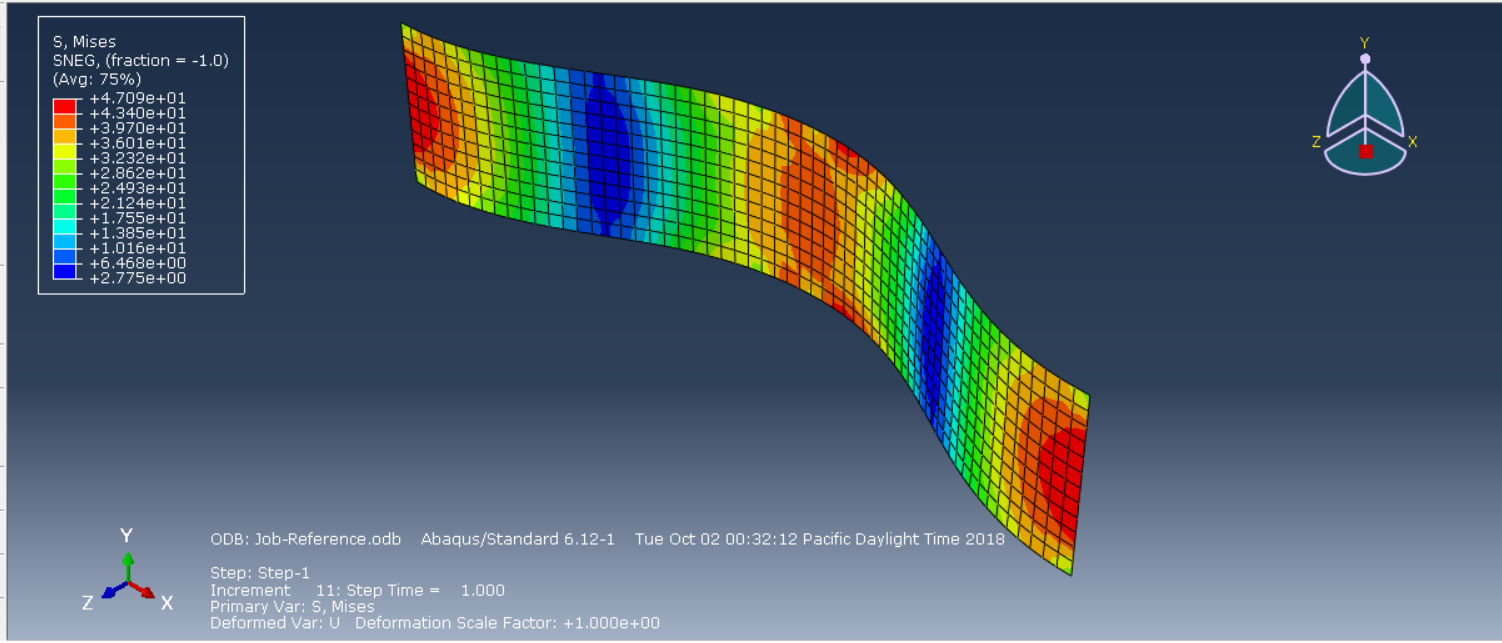Click the Y axis handle atop the compass
Viewport: 1502px width, 643px height.
(1365, 59)
